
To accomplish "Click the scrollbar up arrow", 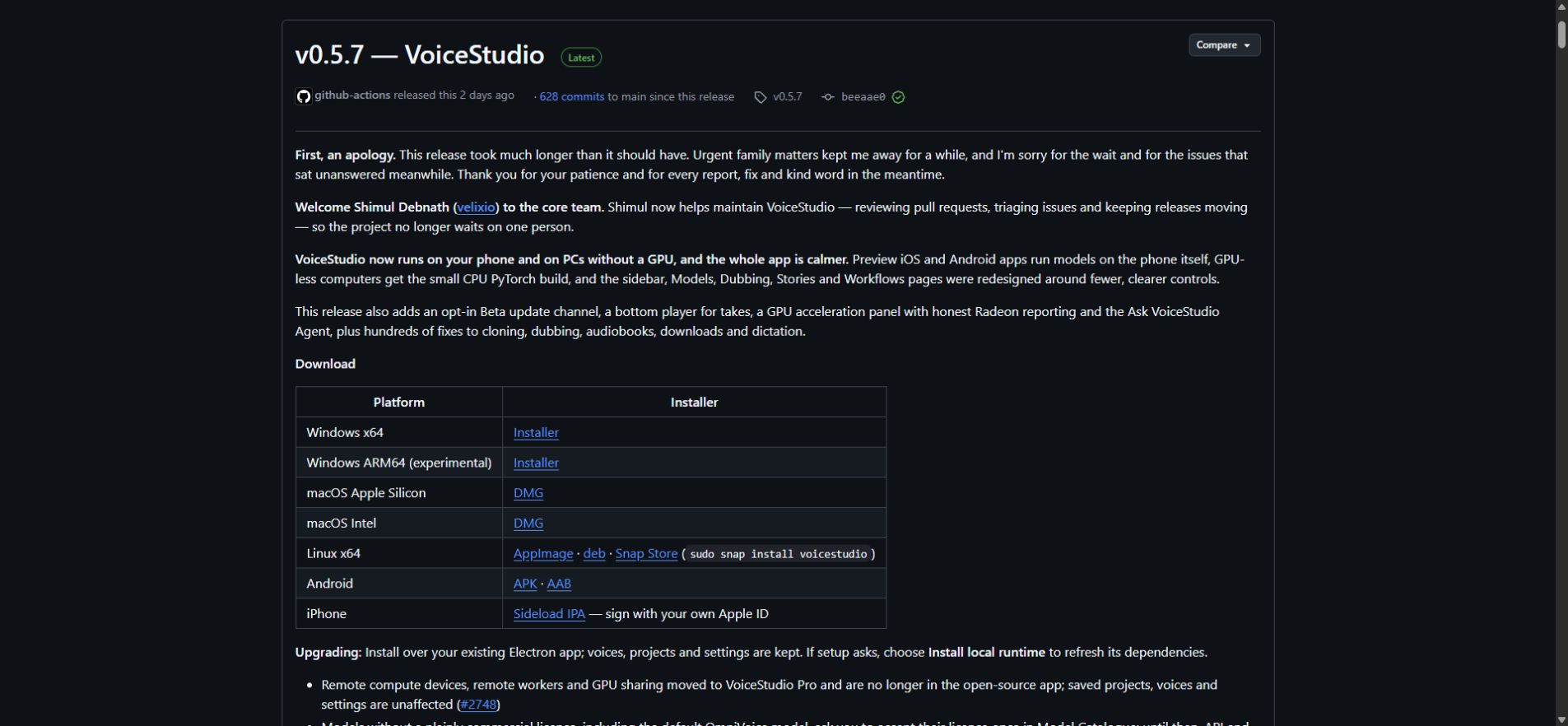I will 1561,7.
